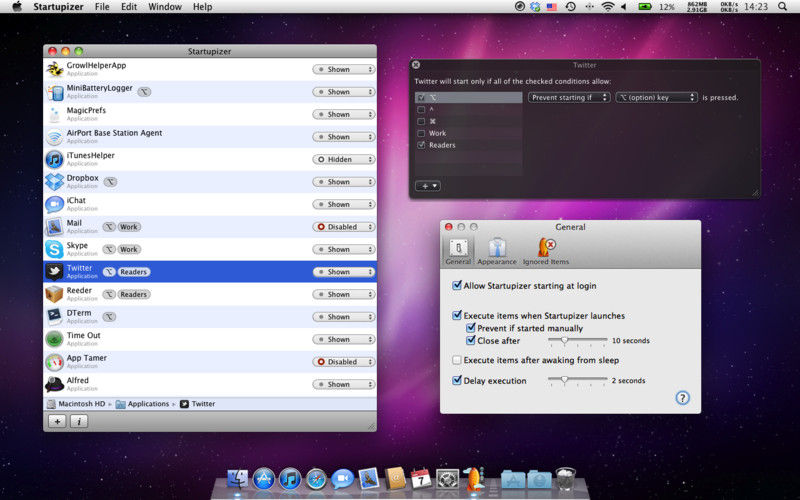Click the add item plus button in Startupizer
This screenshot has width=800, height=500.
coord(57,421)
